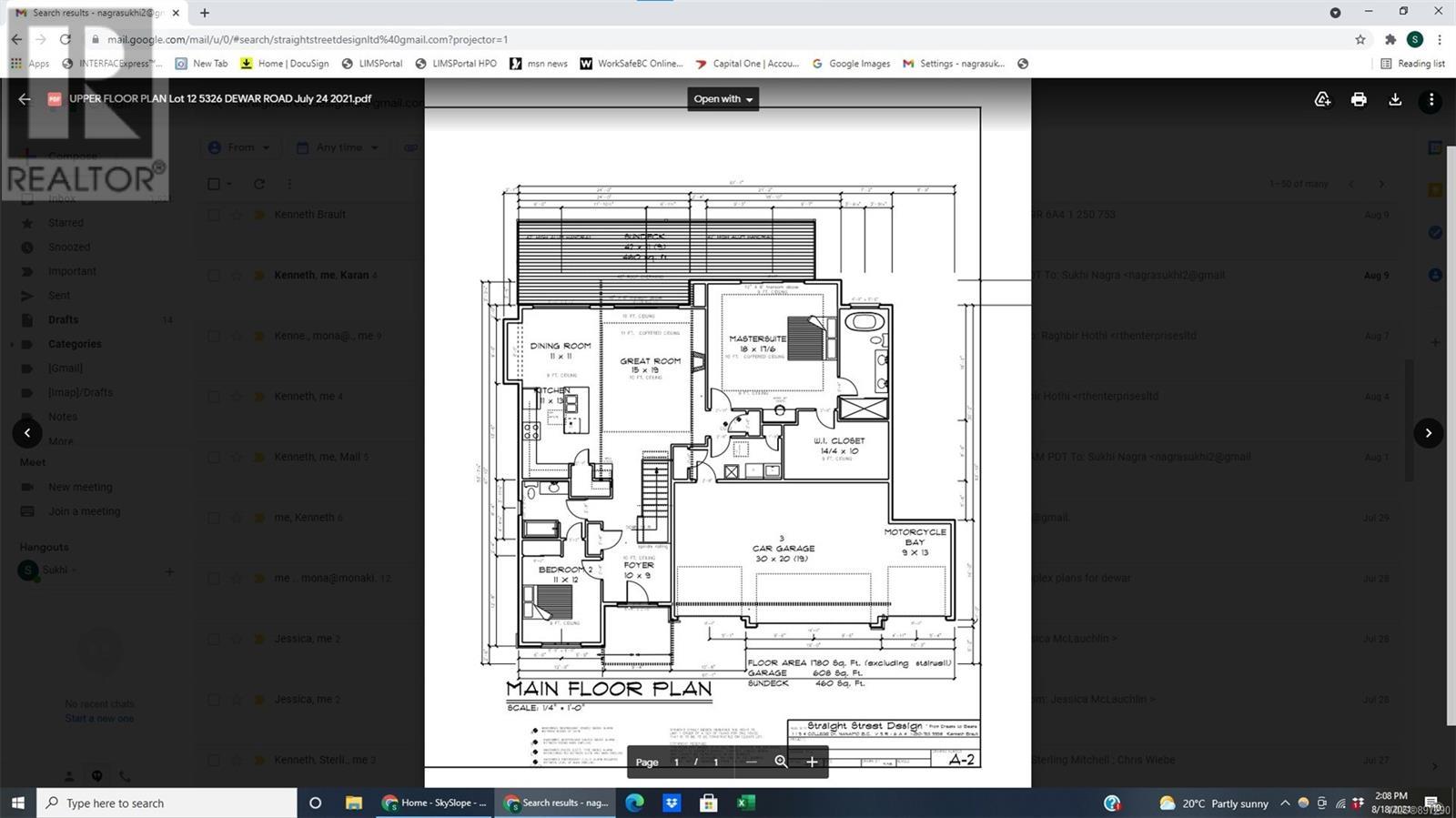Open the From search filter dropdown
This screenshot has height=818, width=1456.
click(x=239, y=147)
